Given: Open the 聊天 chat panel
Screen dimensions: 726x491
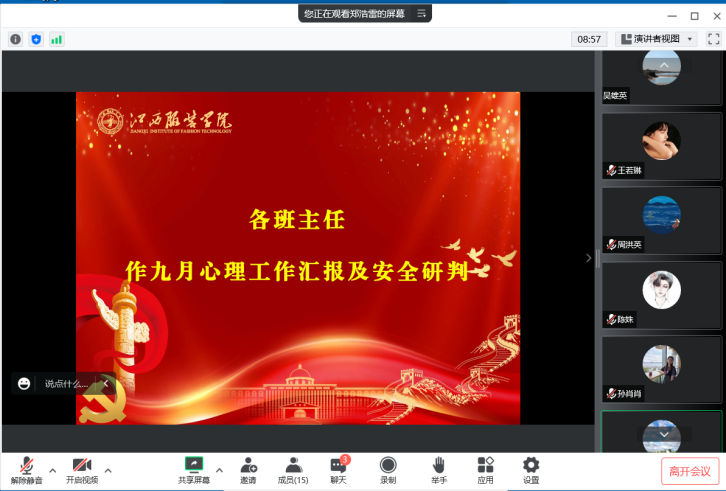Looking at the screenshot, I should [338, 465].
